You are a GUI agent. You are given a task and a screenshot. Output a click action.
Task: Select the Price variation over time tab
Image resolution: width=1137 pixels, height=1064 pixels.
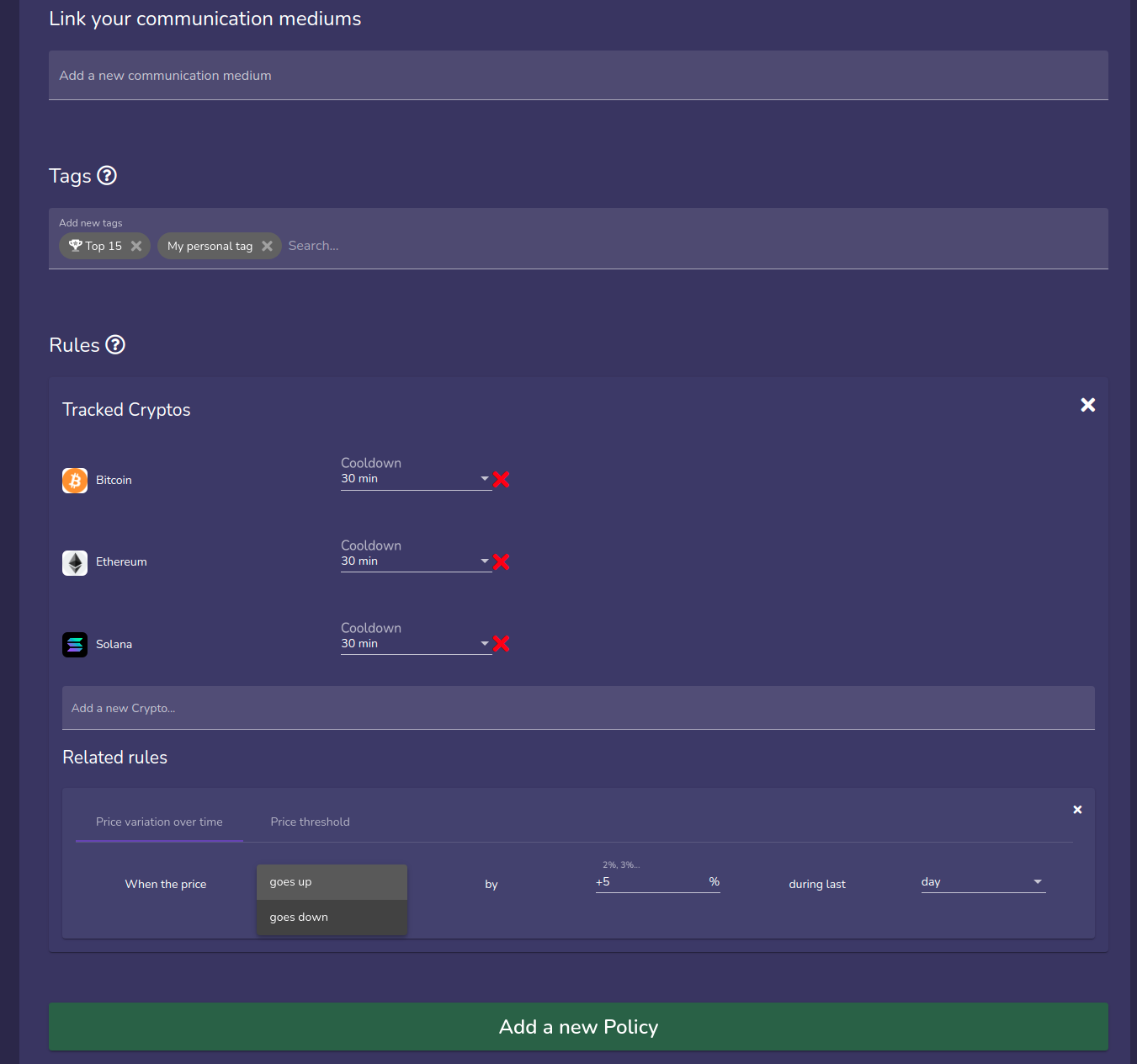[x=158, y=822]
